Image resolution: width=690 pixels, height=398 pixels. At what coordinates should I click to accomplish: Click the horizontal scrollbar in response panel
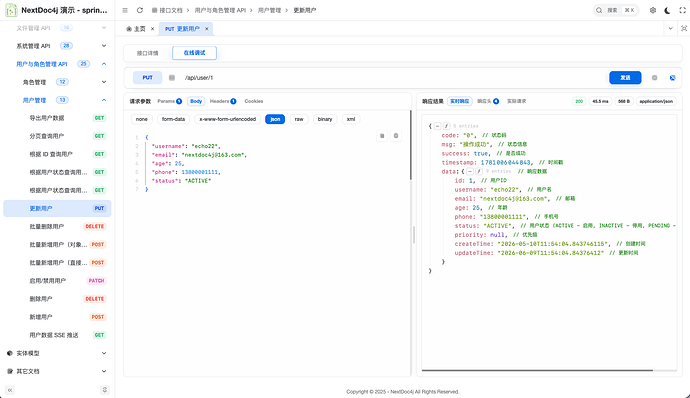click(x=537, y=370)
